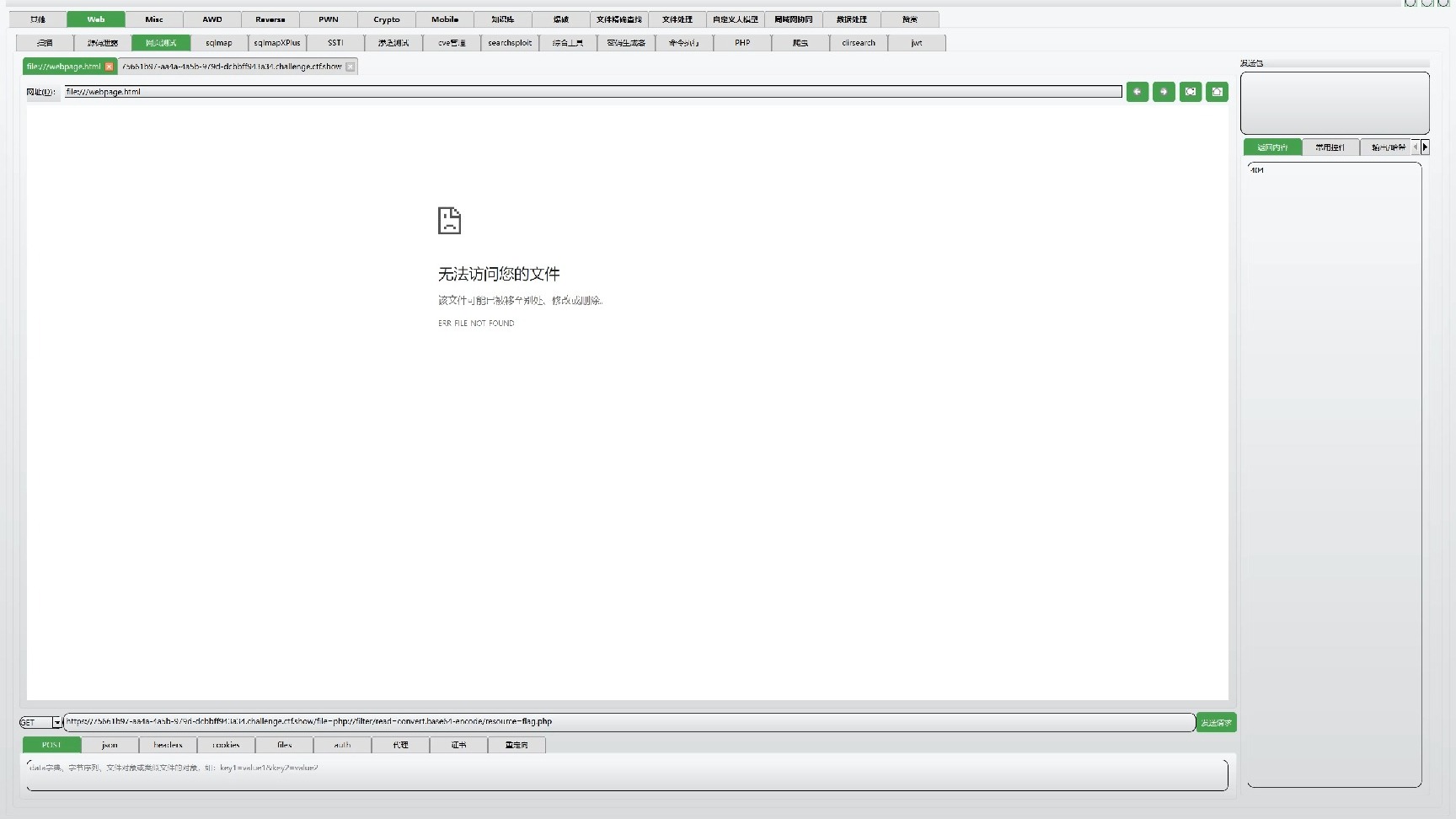Select the headers request tab
This screenshot has height=819, width=1456.
pyautogui.click(x=168, y=745)
